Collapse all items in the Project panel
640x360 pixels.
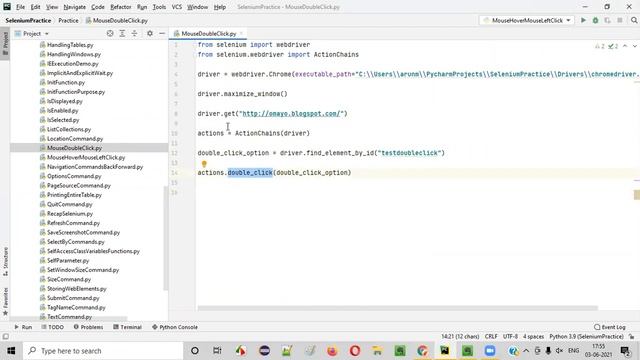click(x=134, y=33)
